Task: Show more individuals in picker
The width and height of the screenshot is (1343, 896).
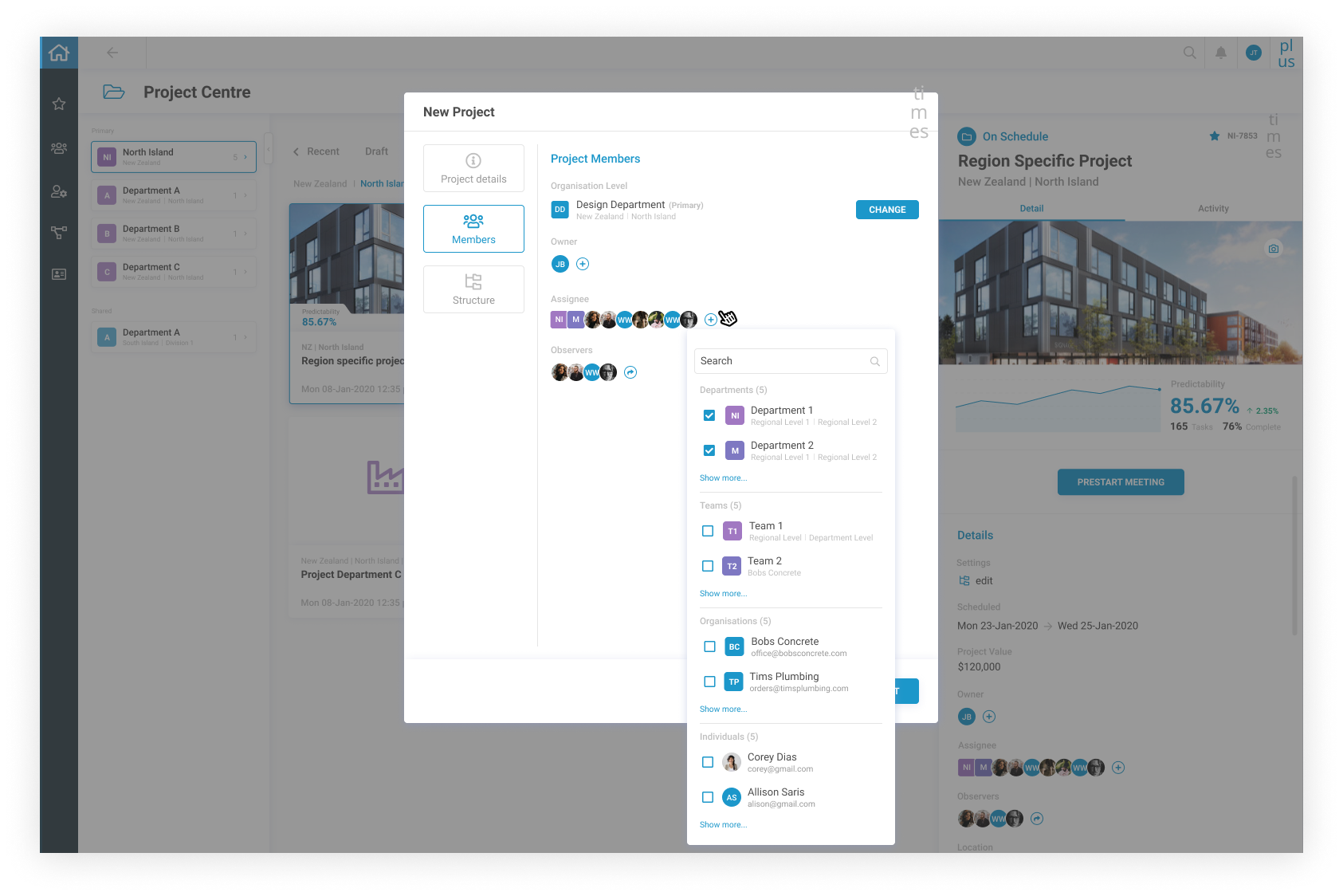Action: (x=723, y=825)
